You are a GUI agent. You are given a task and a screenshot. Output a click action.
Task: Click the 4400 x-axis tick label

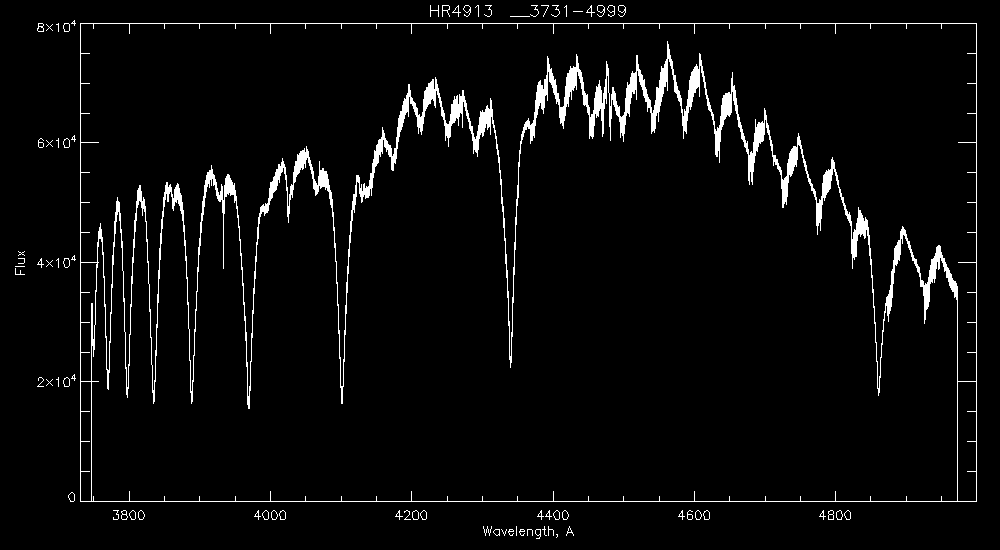click(x=553, y=515)
